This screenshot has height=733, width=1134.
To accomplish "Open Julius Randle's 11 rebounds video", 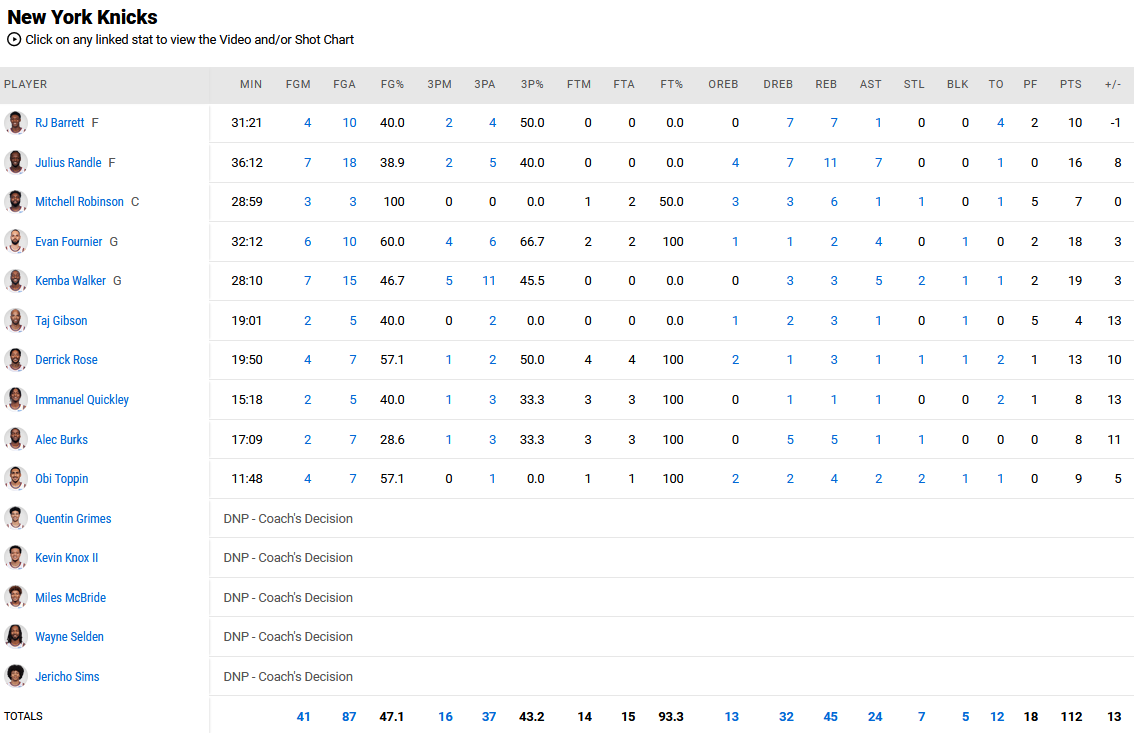I will click(830, 163).
